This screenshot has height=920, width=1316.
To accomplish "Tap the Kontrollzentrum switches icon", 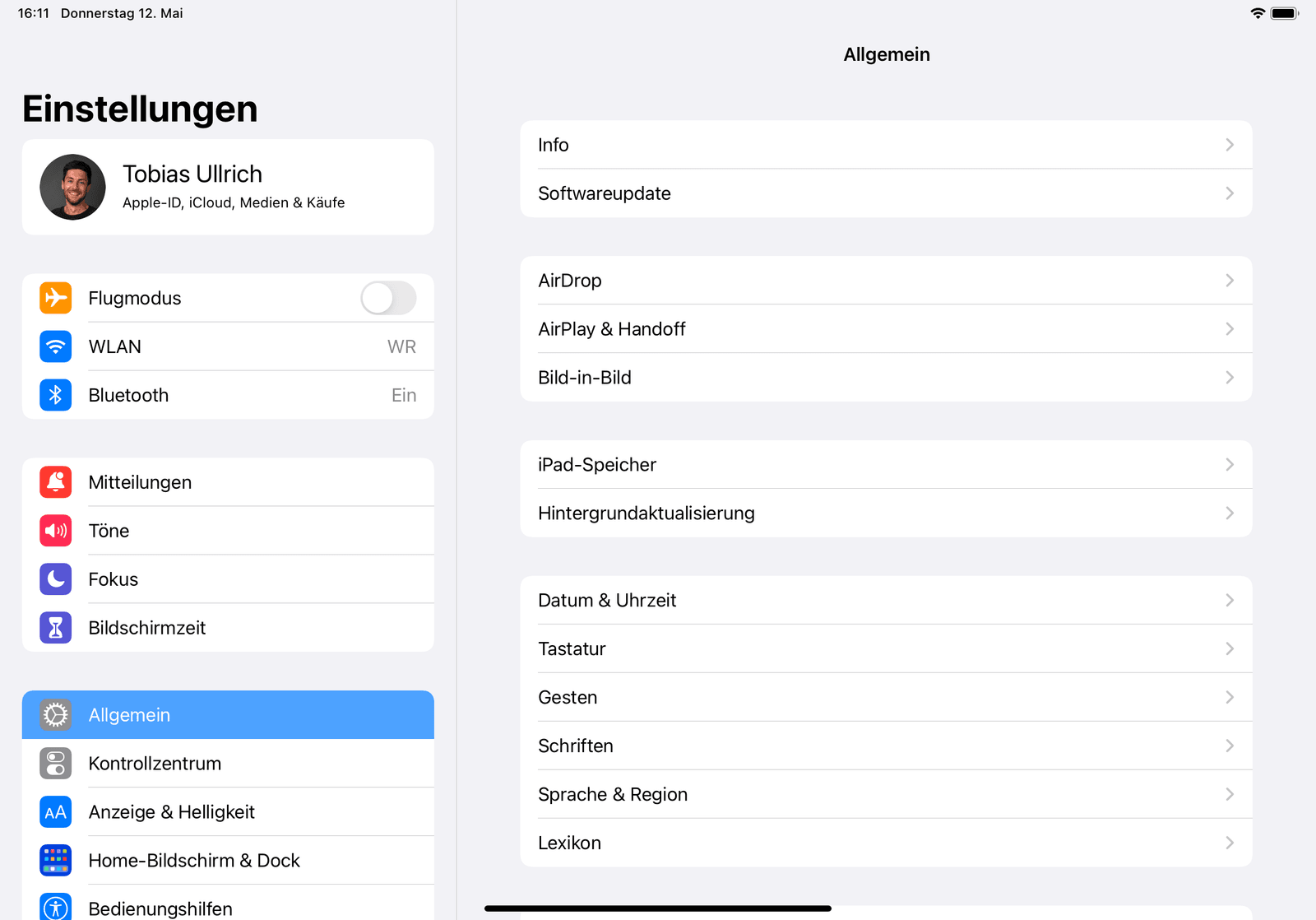I will click(55, 764).
